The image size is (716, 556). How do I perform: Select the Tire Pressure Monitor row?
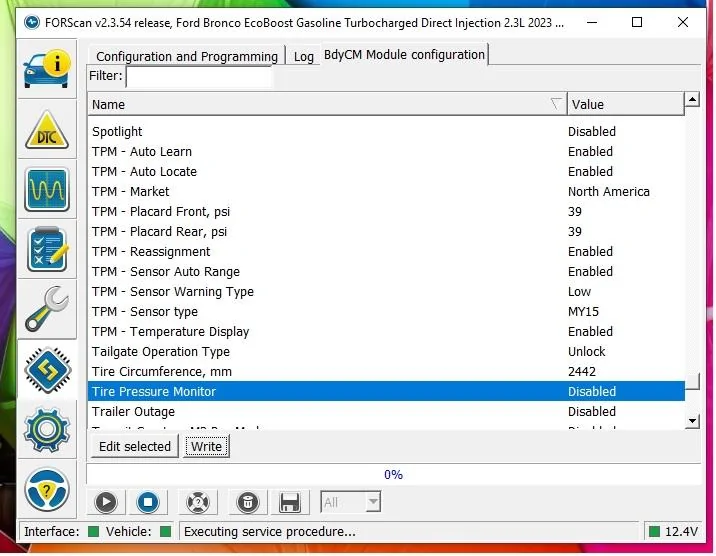(x=386, y=391)
